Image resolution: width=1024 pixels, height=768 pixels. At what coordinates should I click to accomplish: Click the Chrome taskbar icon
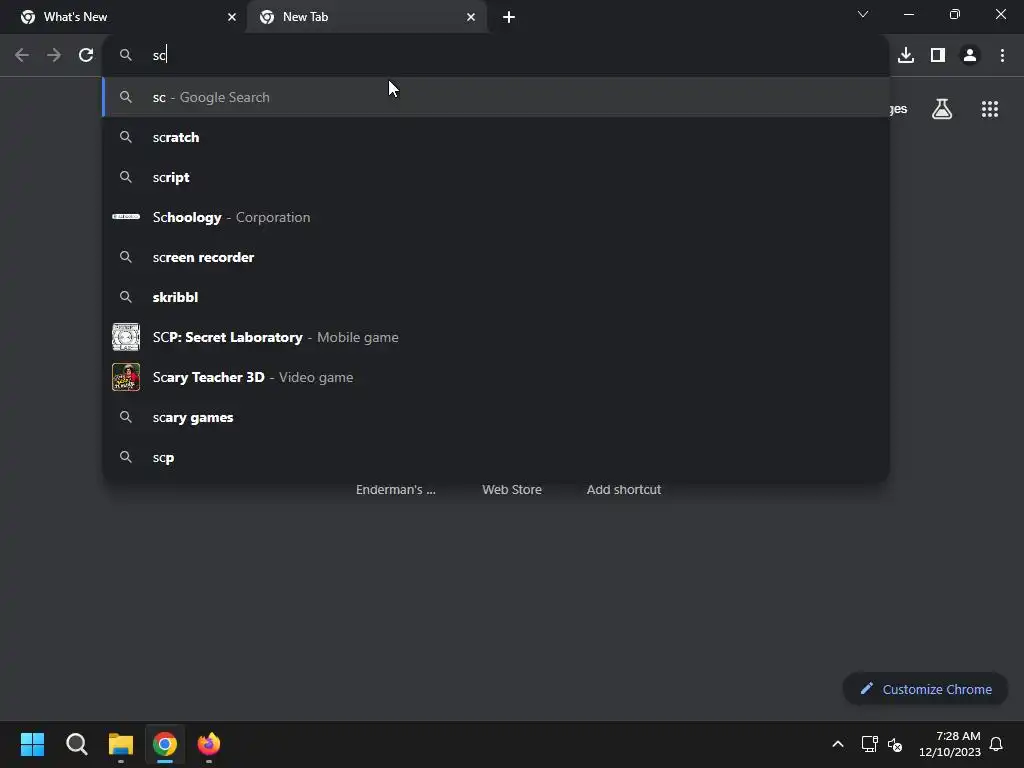[165, 744]
